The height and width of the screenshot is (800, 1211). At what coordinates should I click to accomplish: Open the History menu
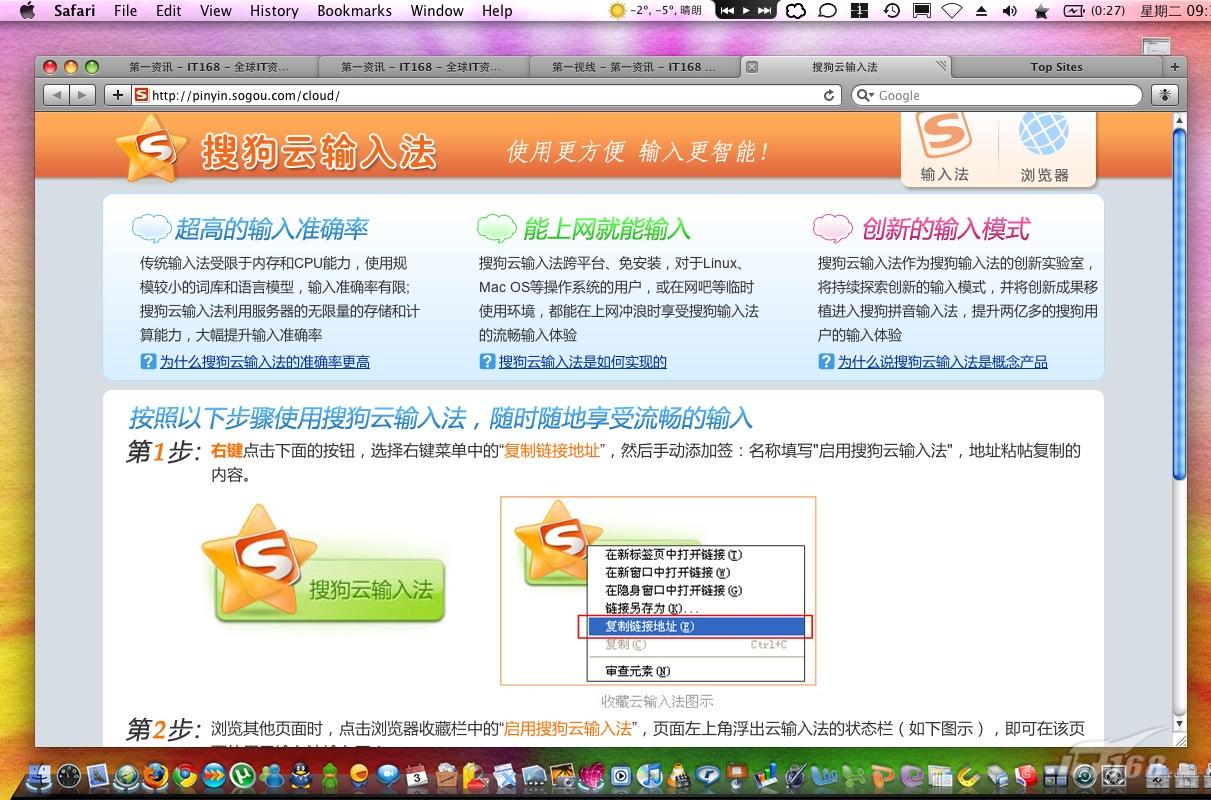274,11
